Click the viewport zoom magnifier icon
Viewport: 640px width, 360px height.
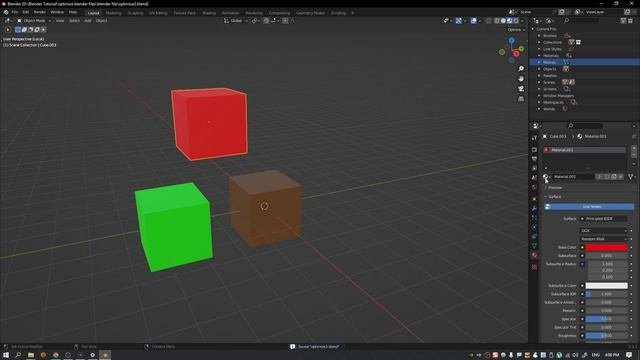point(521,69)
